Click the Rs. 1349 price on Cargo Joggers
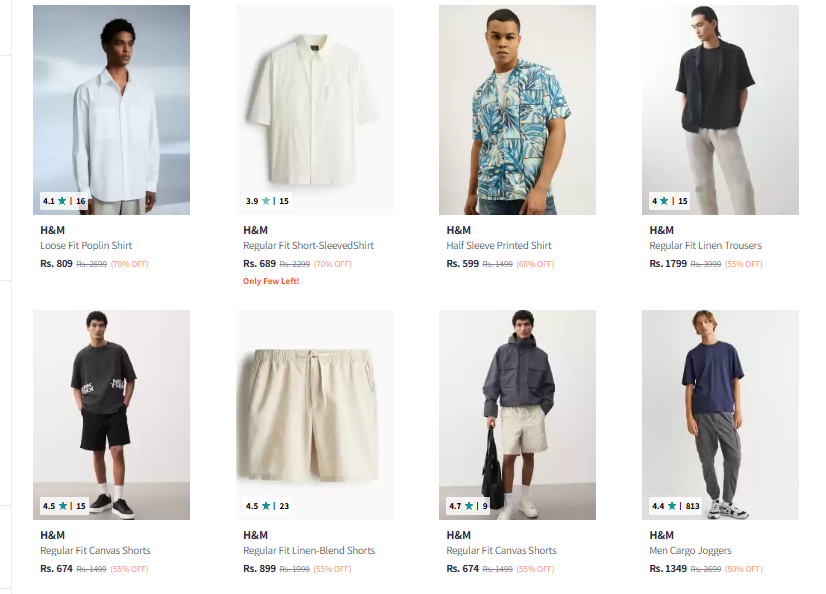This screenshot has height=594, width=826. pyautogui.click(x=668, y=569)
